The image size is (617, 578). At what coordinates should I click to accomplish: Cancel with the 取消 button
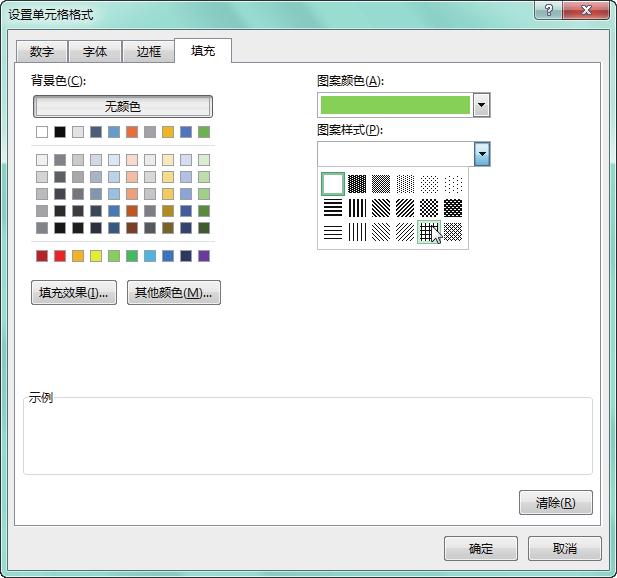point(565,548)
